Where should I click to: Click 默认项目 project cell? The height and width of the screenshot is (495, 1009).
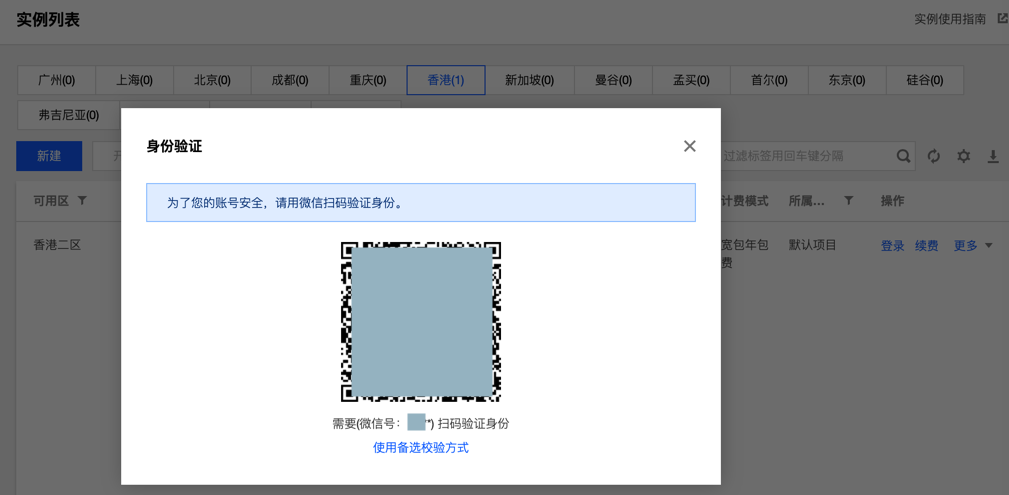[812, 245]
